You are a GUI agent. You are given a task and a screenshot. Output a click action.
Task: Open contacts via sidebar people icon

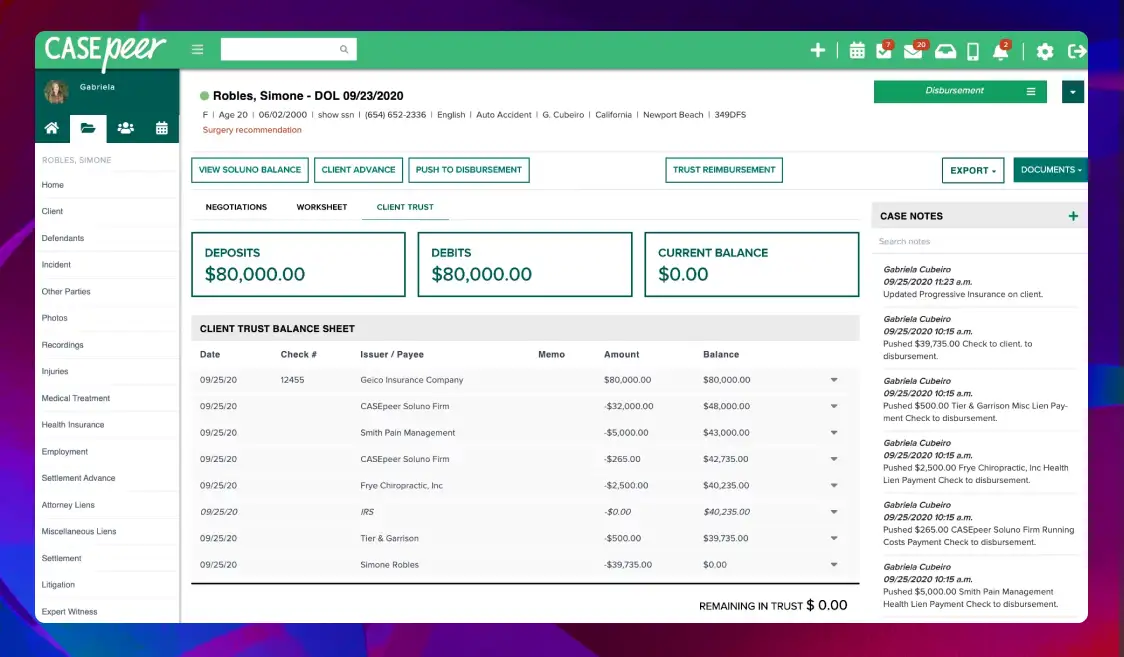[124, 129]
